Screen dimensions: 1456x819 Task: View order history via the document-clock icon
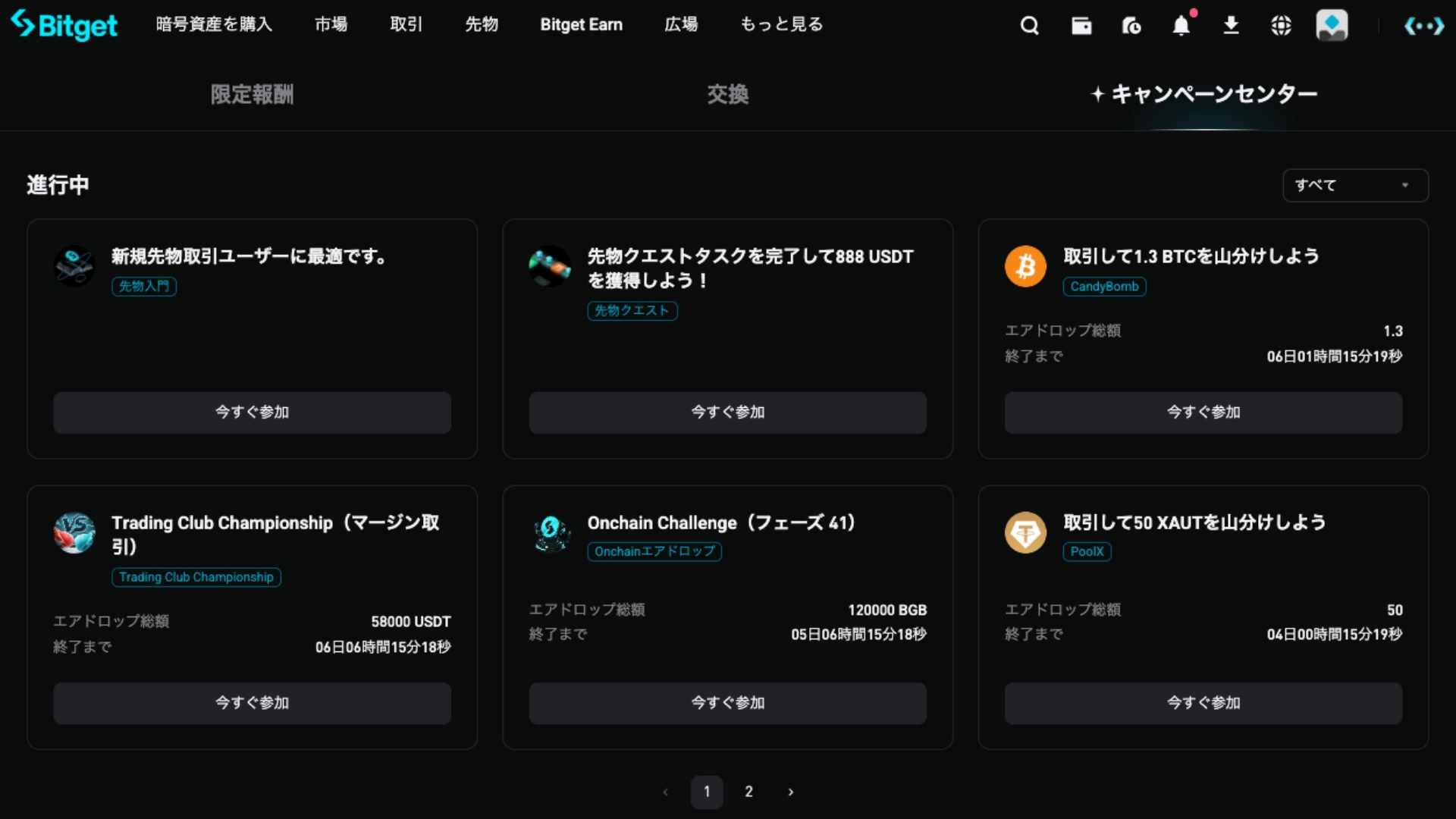1131,25
